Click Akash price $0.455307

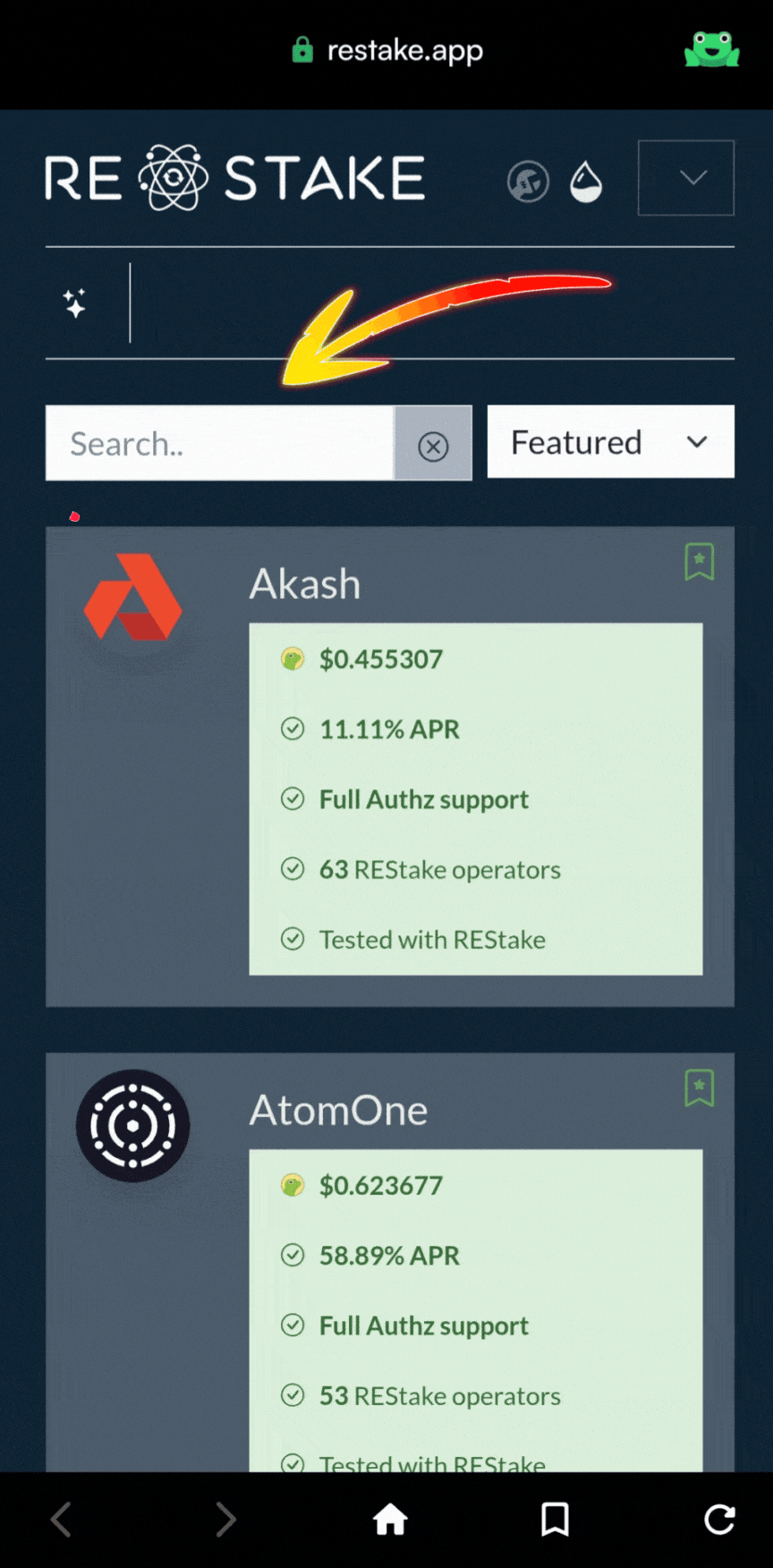click(381, 660)
